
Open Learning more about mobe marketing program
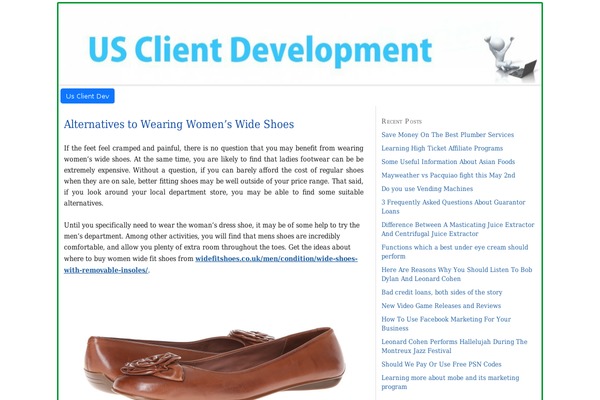pos(450,382)
